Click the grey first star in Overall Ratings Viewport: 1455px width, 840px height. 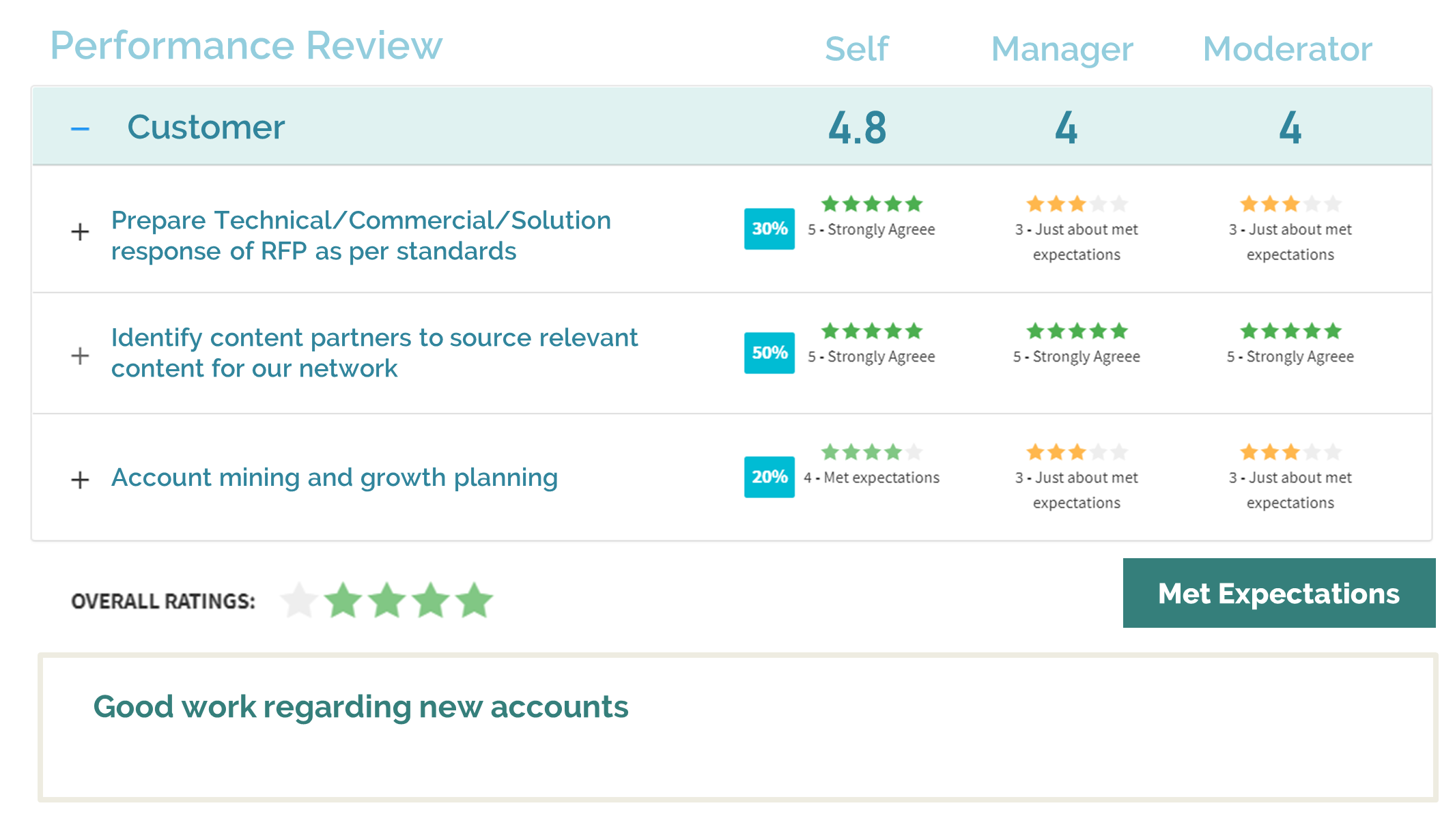(299, 600)
